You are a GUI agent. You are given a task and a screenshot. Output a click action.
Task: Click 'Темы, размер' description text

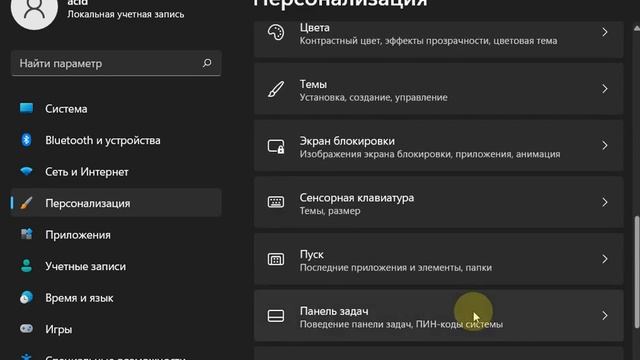[x=330, y=211]
